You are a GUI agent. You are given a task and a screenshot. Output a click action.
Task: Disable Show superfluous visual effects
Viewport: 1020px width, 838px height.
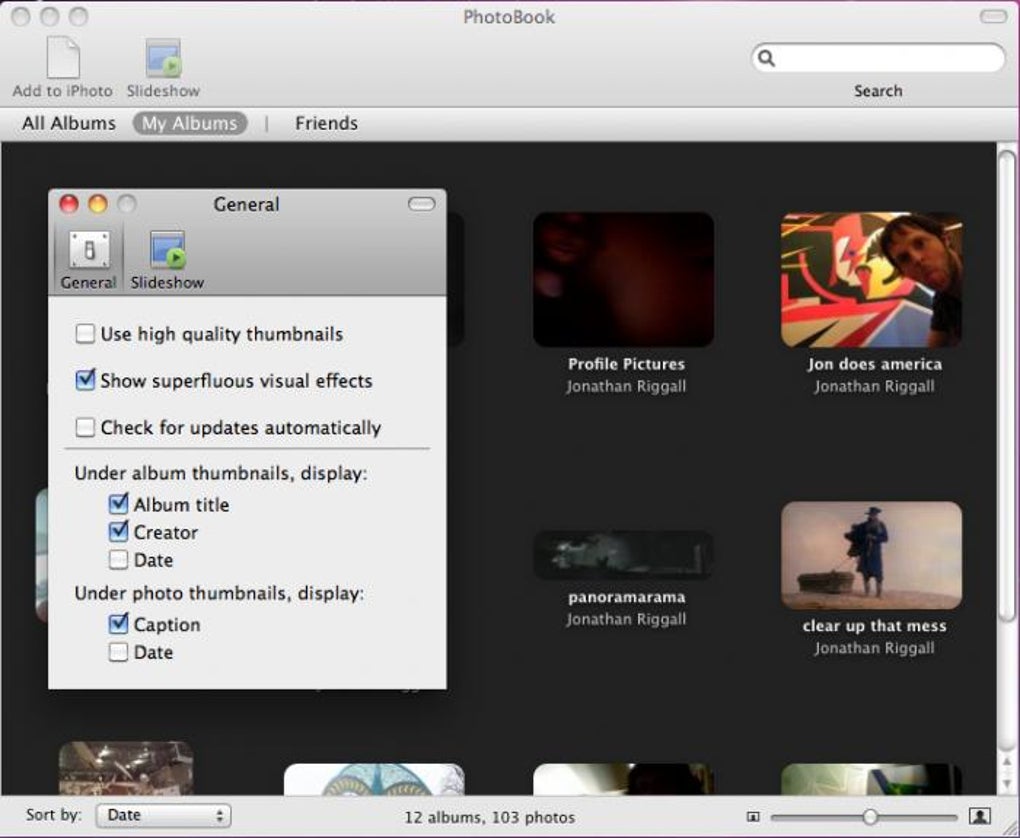tap(86, 381)
